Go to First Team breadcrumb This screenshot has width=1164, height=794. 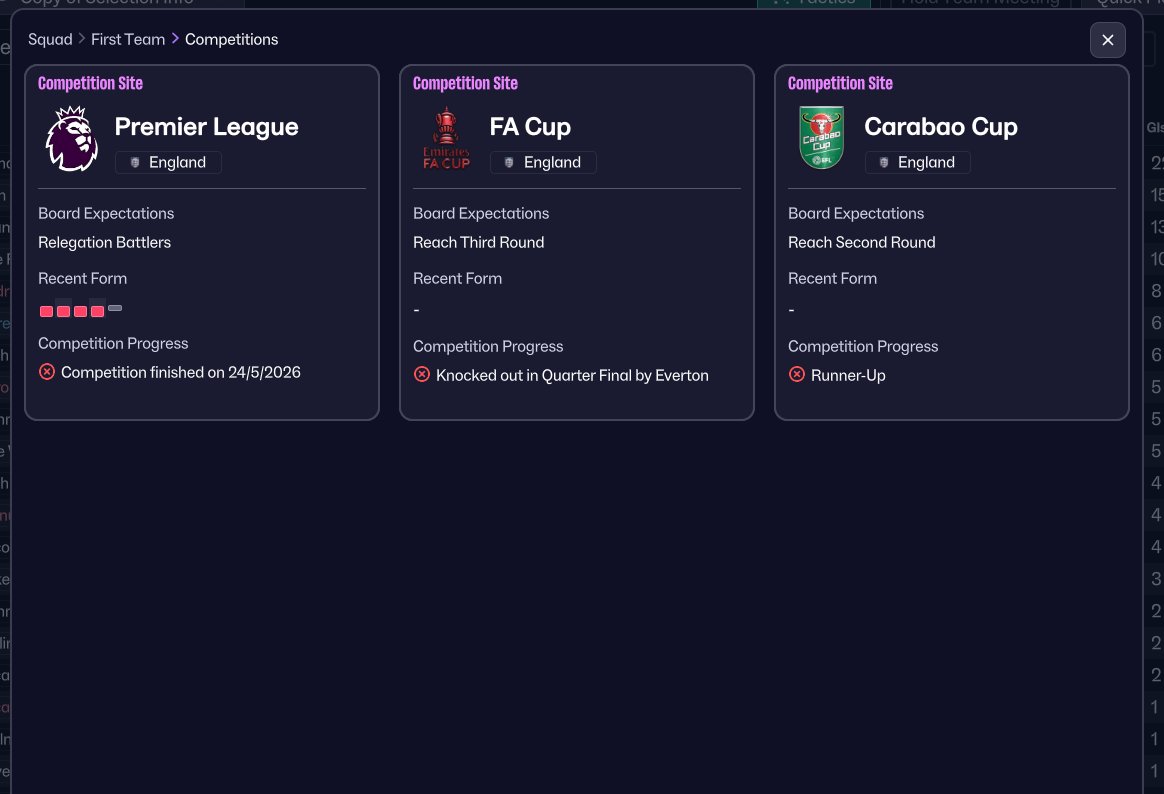(x=128, y=39)
